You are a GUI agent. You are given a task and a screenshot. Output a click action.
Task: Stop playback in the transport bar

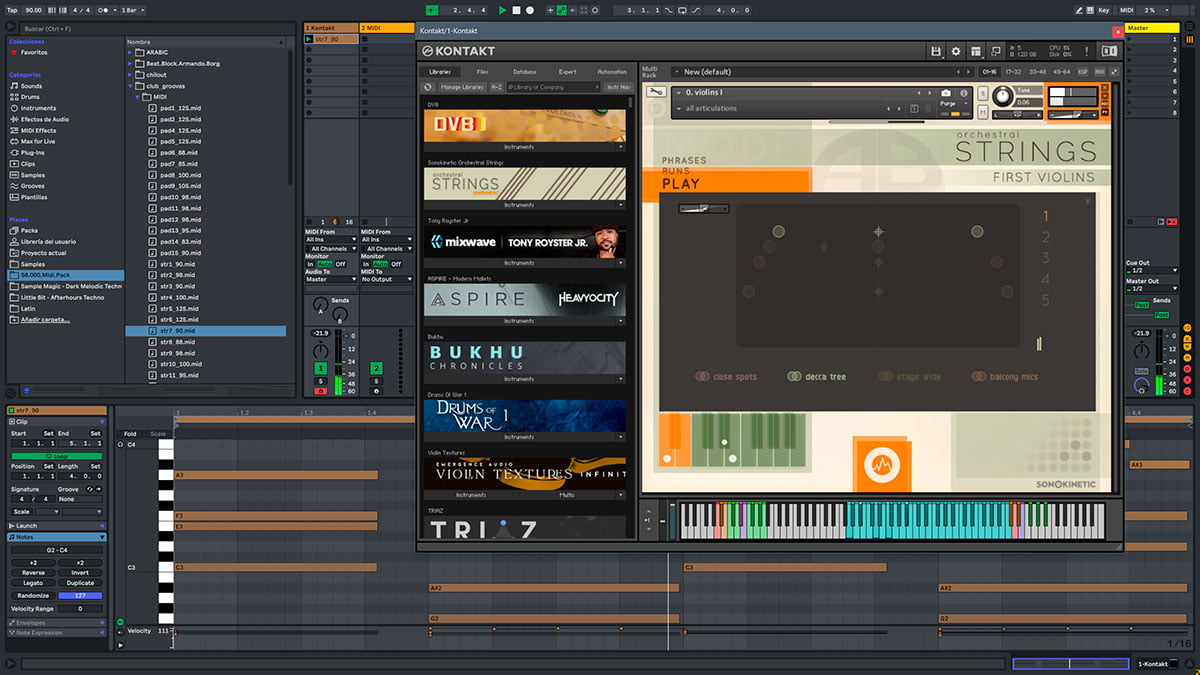pyautogui.click(x=516, y=10)
